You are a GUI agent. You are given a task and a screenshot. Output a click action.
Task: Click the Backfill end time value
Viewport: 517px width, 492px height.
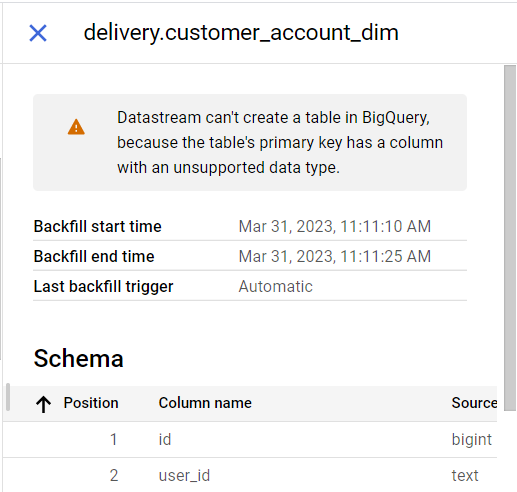tap(335, 256)
